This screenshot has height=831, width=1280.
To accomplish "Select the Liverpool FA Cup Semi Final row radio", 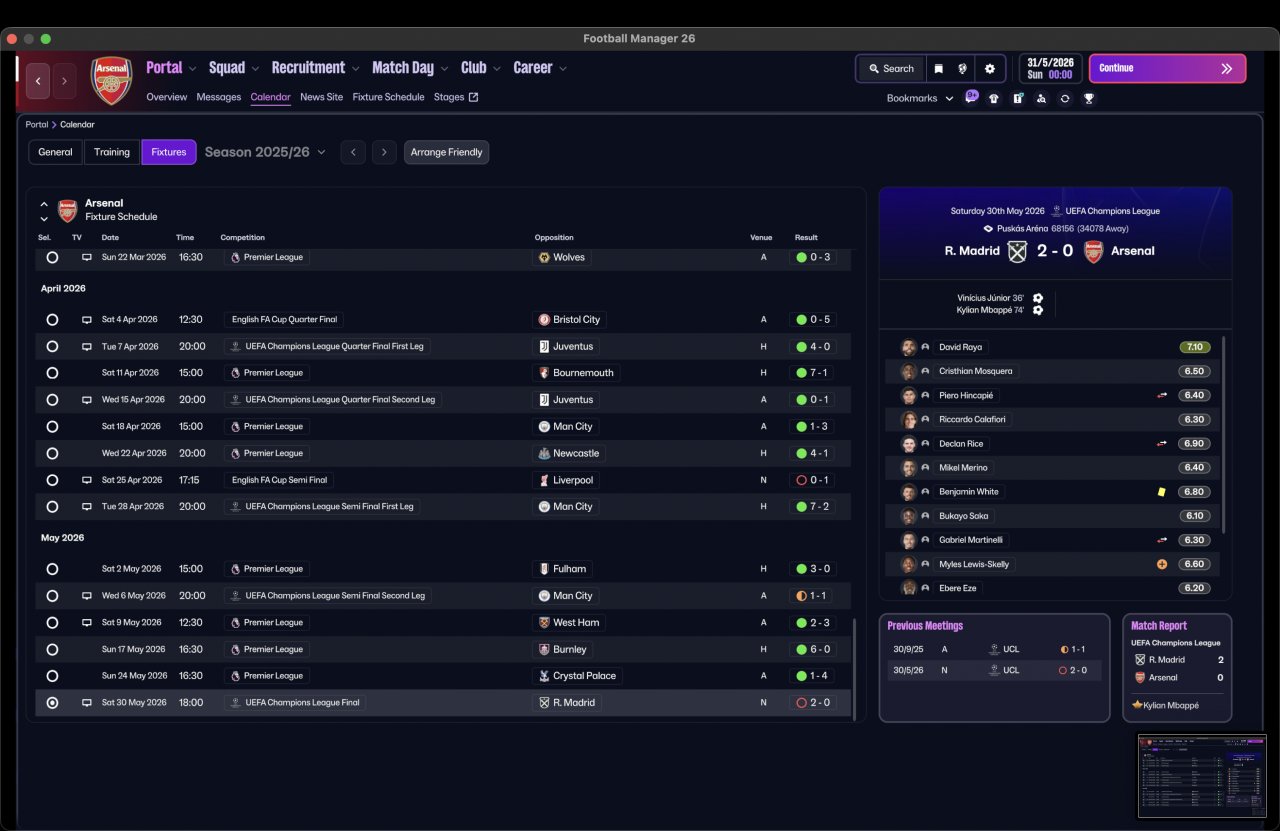I will coord(52,480).
